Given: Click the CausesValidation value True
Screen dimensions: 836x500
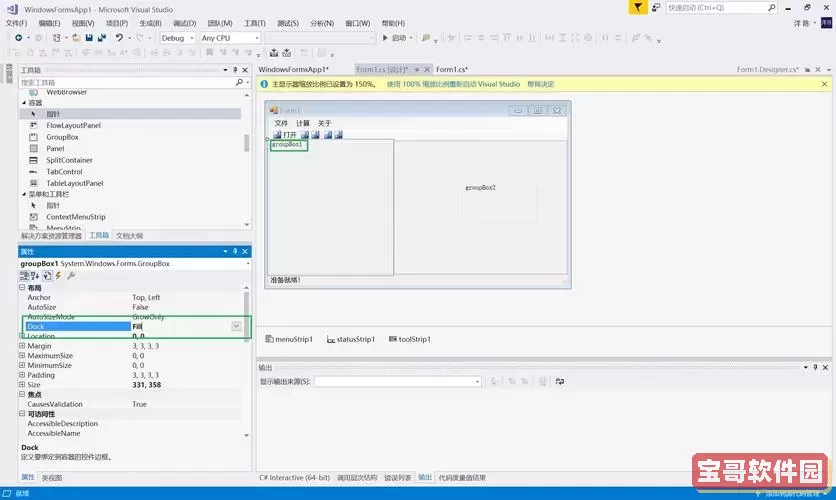Looking at the screenshot, I should [139, 404].
